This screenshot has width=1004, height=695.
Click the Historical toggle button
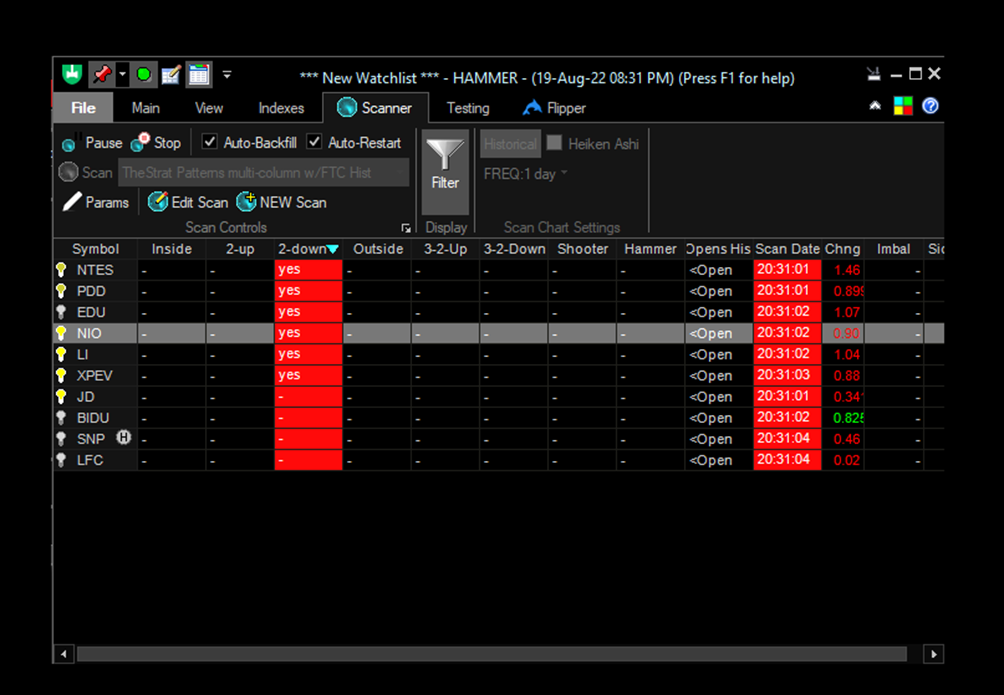click(x=510, y=143)
